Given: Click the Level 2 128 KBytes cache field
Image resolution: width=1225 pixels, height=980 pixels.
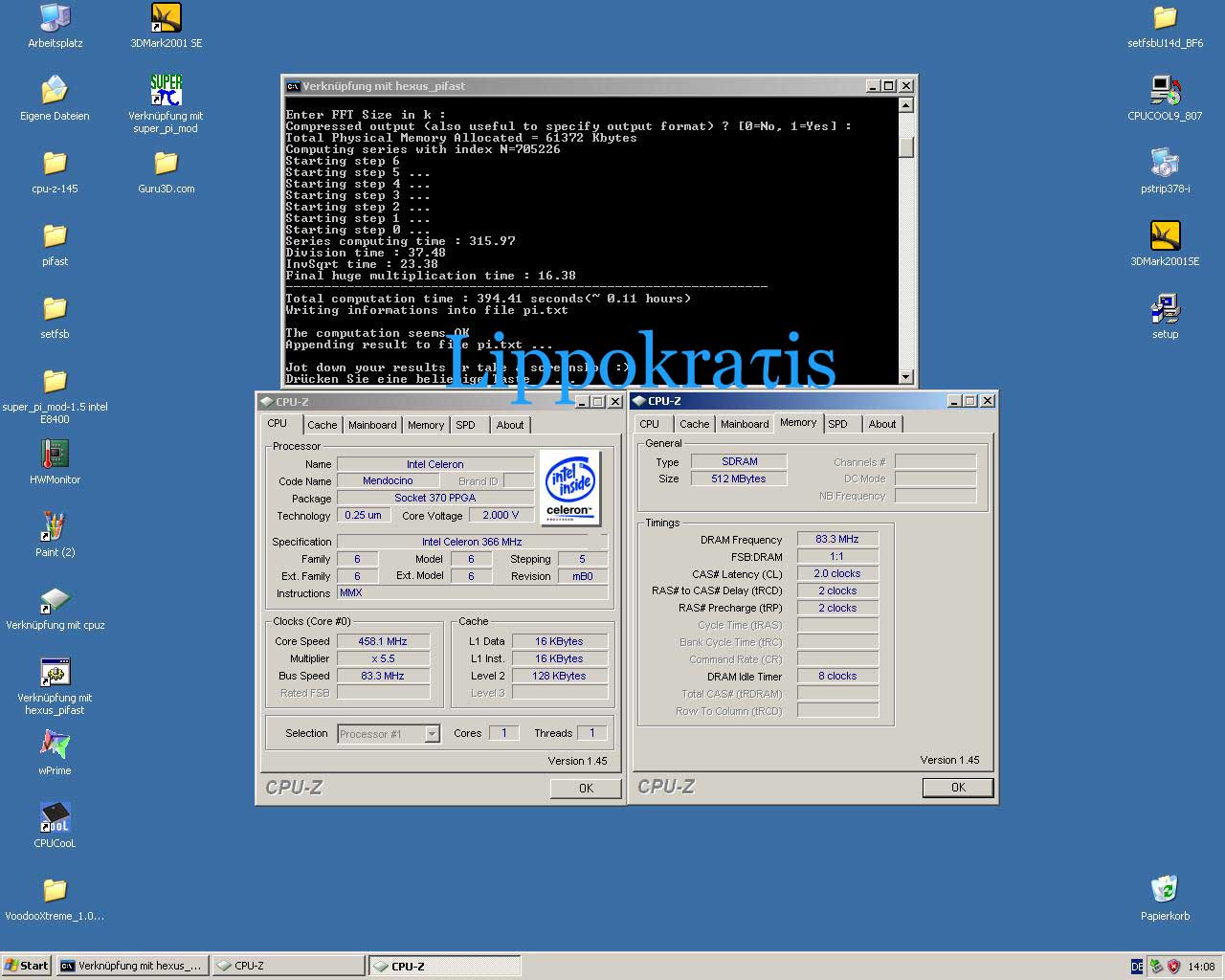Looking at the screenshot, I should click(x=560, y=676).
